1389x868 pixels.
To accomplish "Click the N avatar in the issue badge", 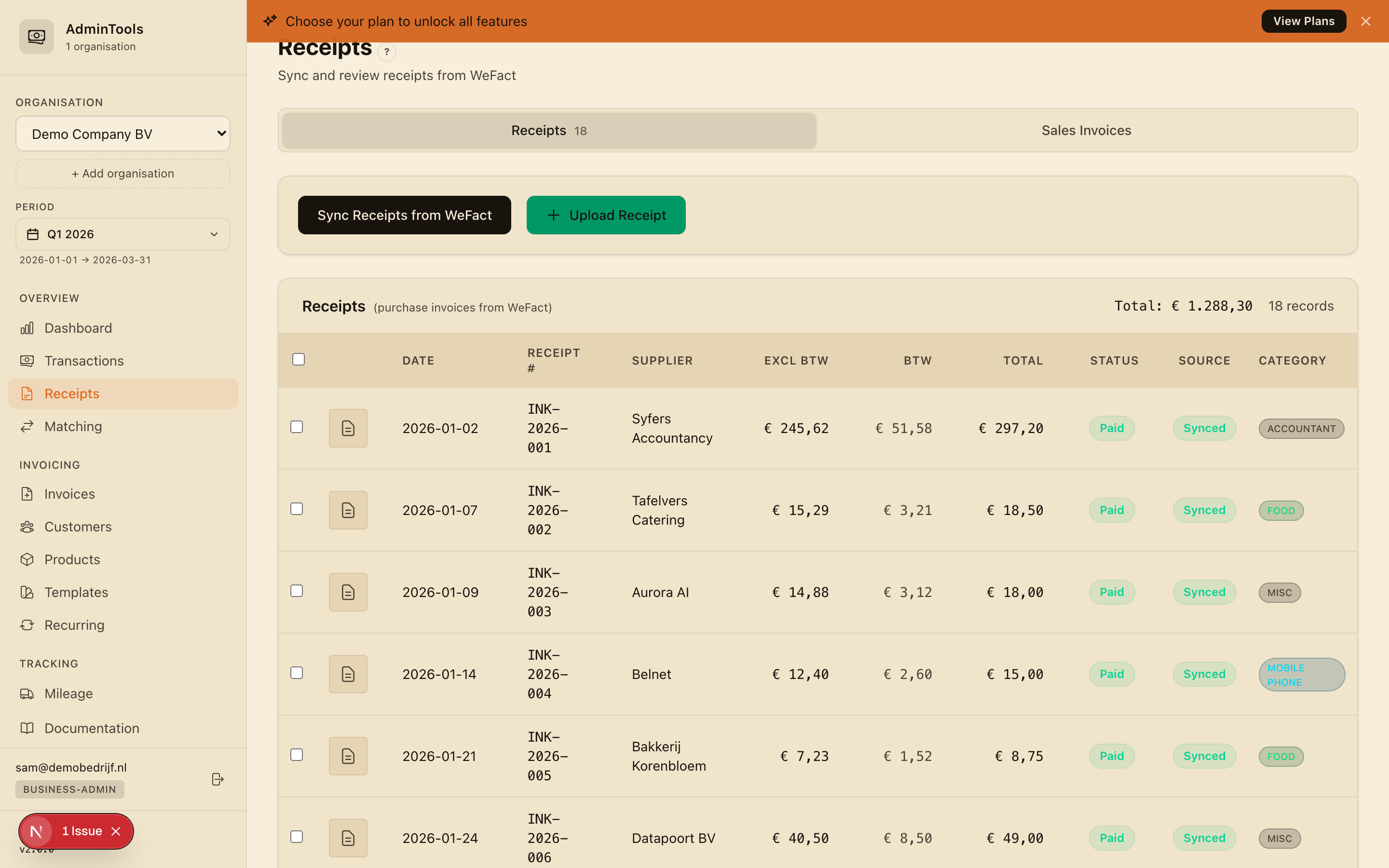I will click(36, 831).
